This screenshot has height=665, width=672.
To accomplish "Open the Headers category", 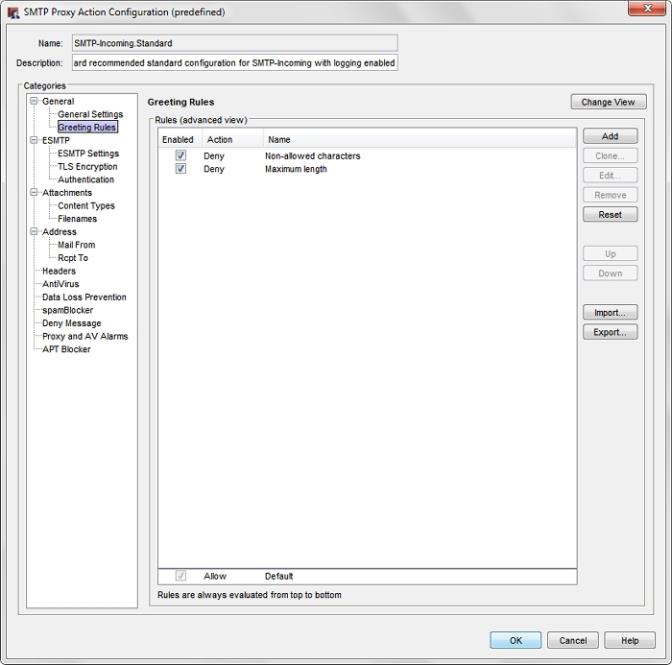I will coord(59,271).
